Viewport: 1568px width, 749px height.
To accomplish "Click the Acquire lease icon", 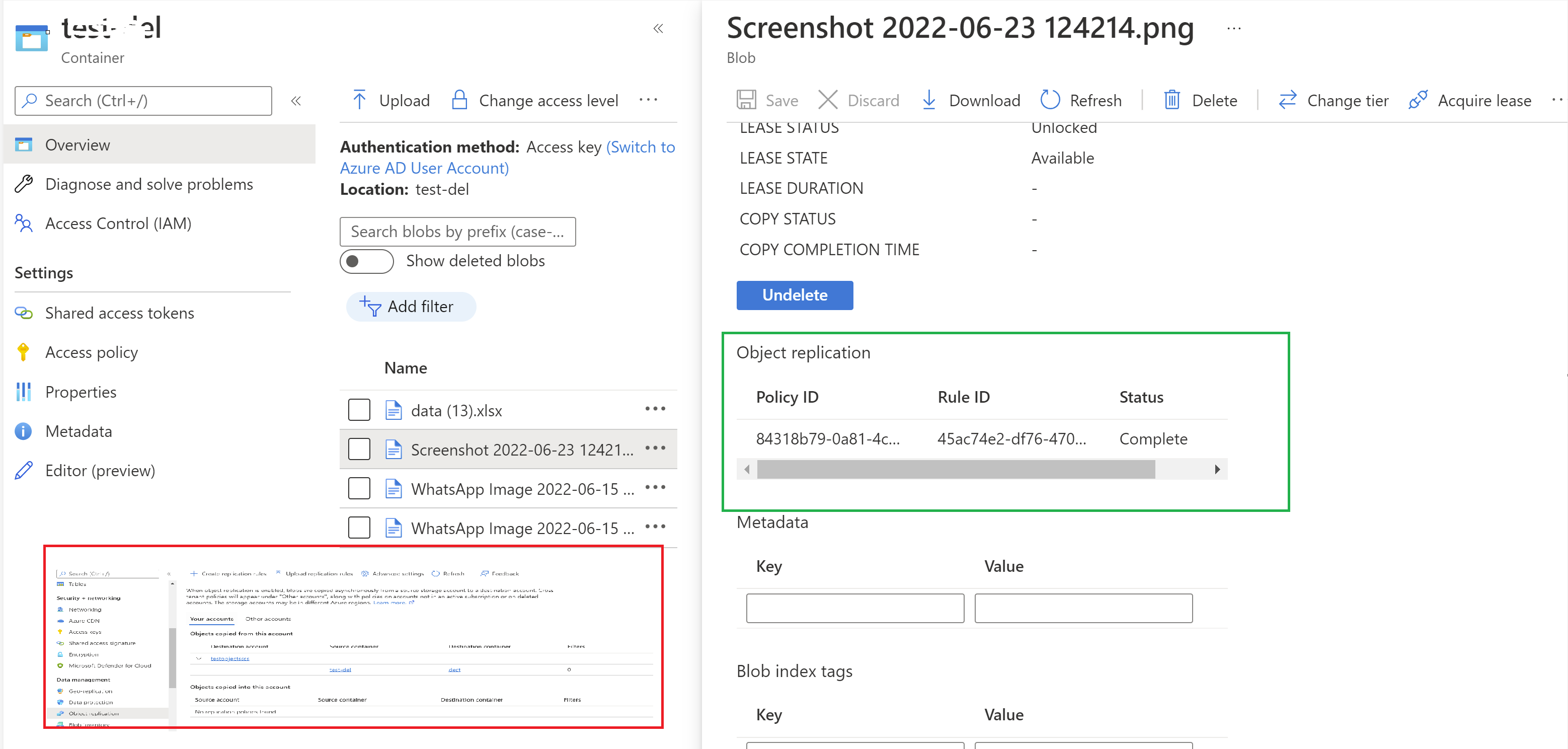I will coord(1418,100).
